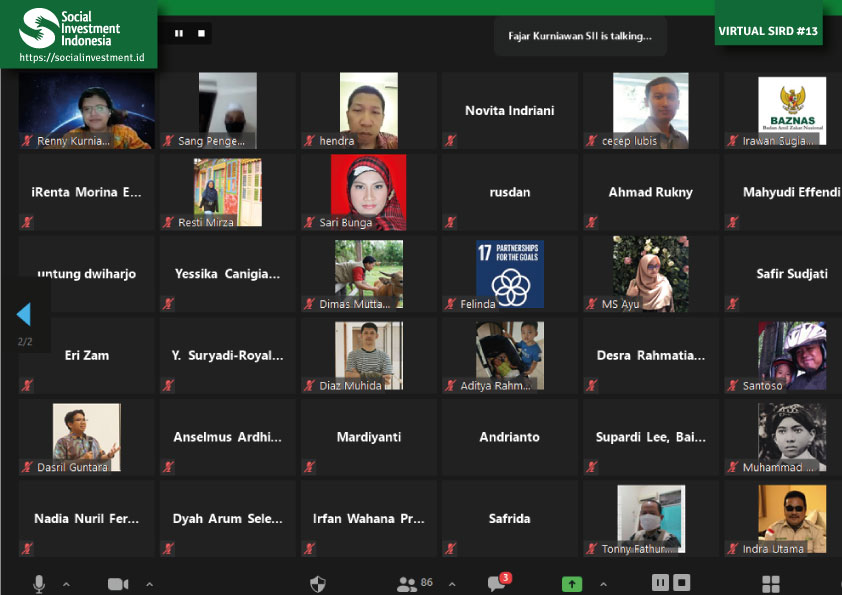Viewport: 842px width, 595px height.
Task: Open the Chat with 3 unread messages
Action: 497,583
